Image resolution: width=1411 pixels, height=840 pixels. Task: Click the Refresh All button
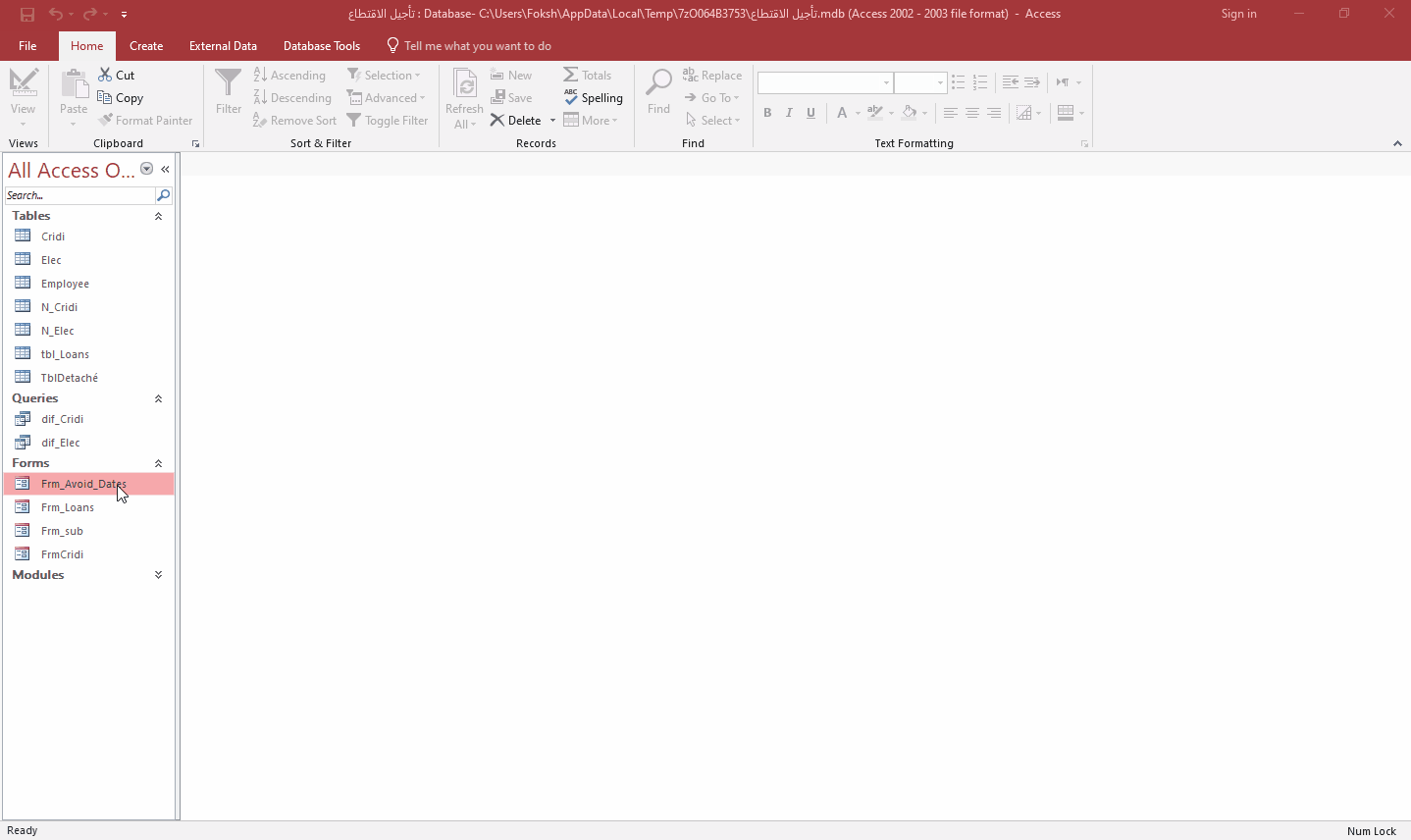click(464, 98)
